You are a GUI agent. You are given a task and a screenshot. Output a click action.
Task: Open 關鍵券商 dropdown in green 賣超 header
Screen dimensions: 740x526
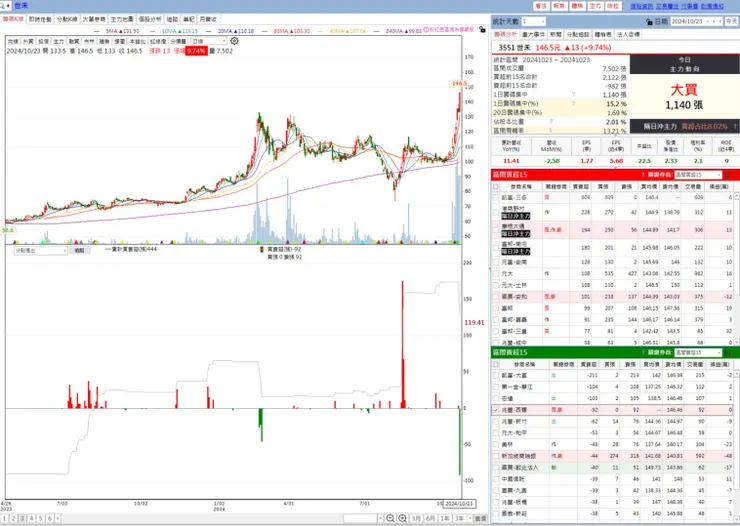[698, 352]
